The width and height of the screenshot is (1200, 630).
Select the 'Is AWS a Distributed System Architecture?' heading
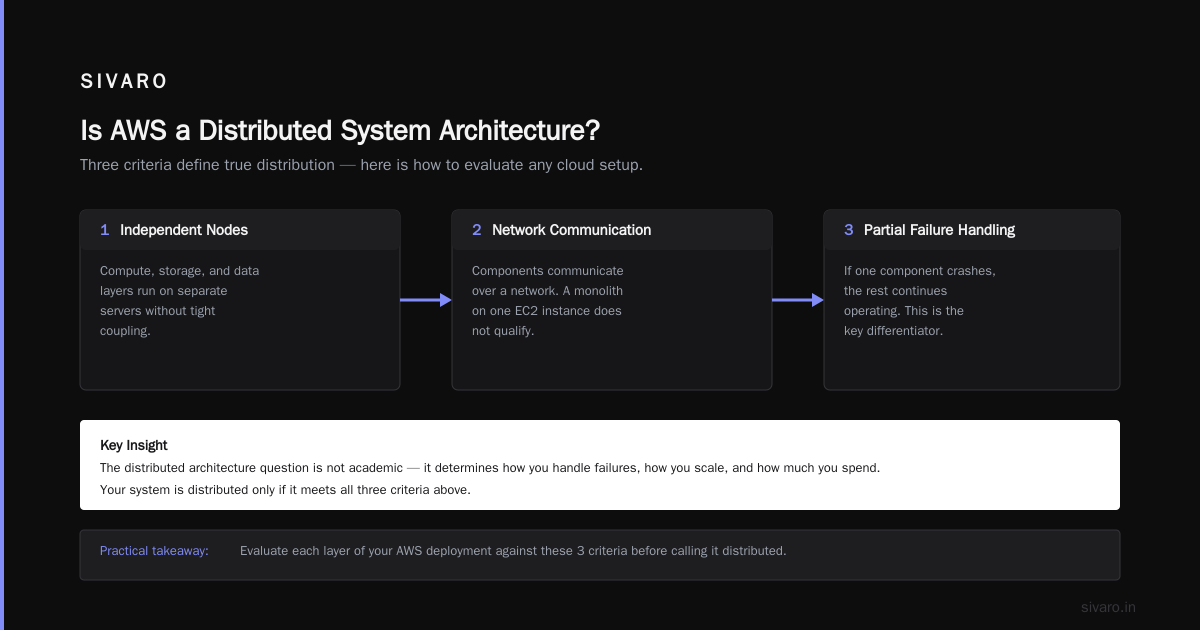[x=340, y=131]
